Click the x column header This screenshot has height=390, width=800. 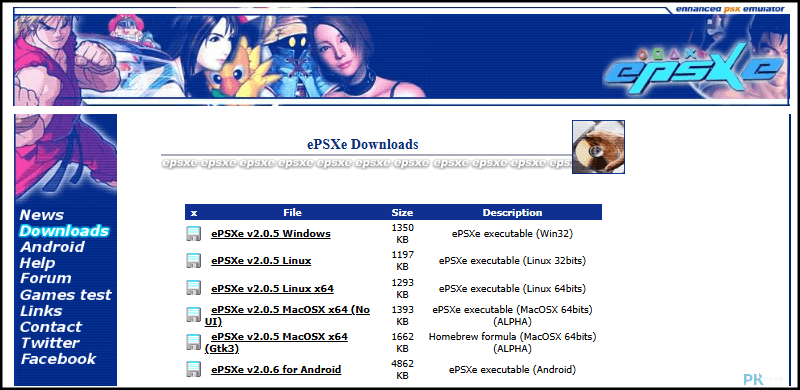[x=194, y=213]
